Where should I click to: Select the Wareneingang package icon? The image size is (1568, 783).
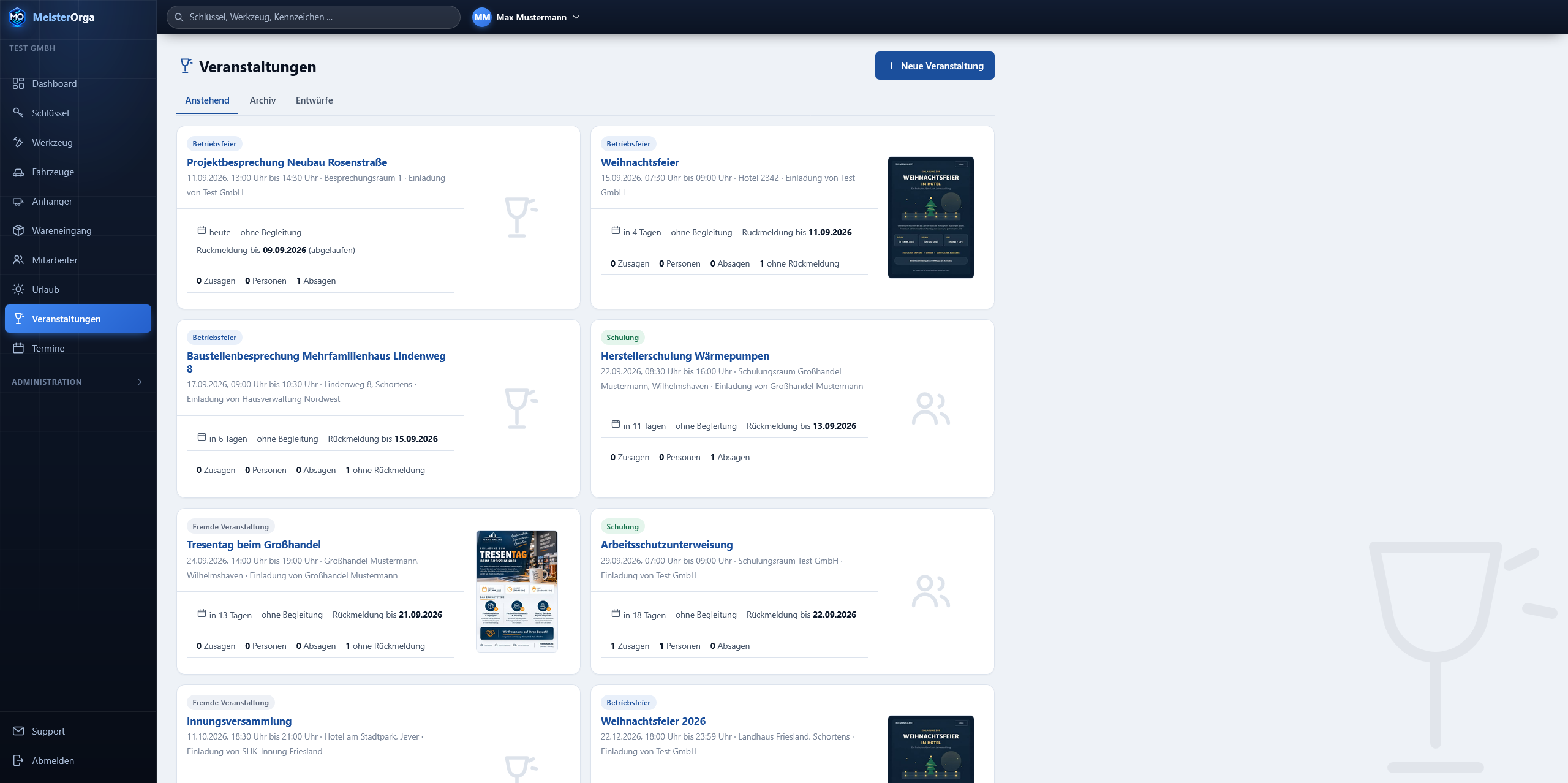pos(18,230)
